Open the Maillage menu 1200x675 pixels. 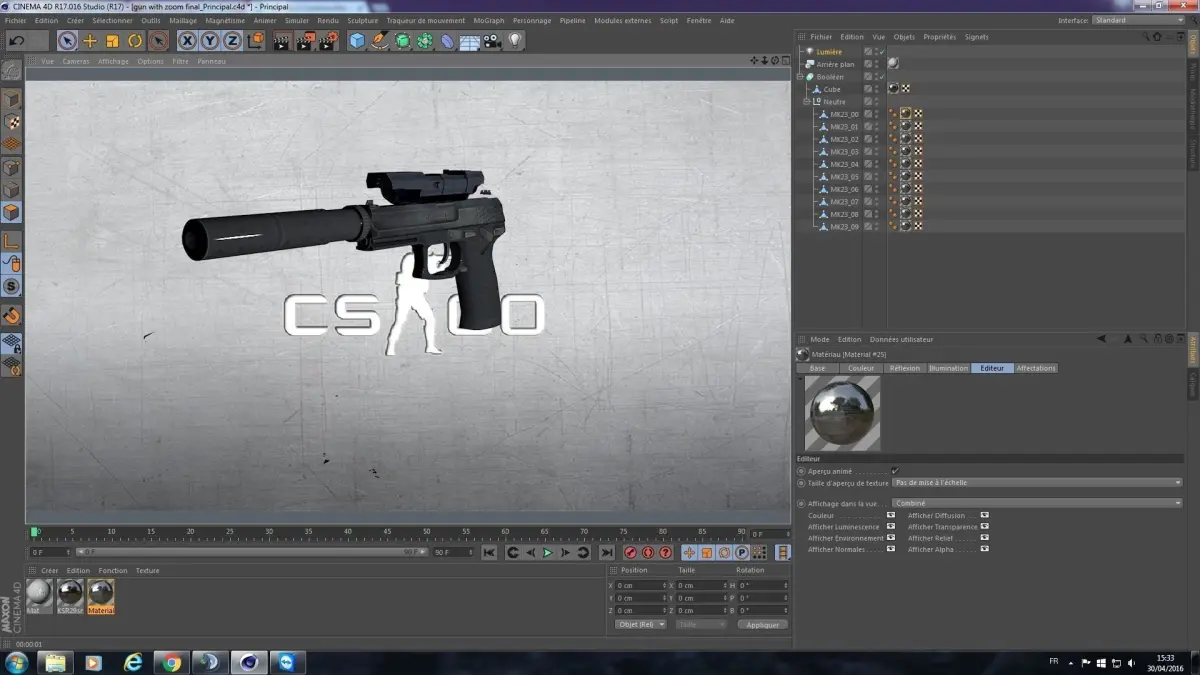183,20
